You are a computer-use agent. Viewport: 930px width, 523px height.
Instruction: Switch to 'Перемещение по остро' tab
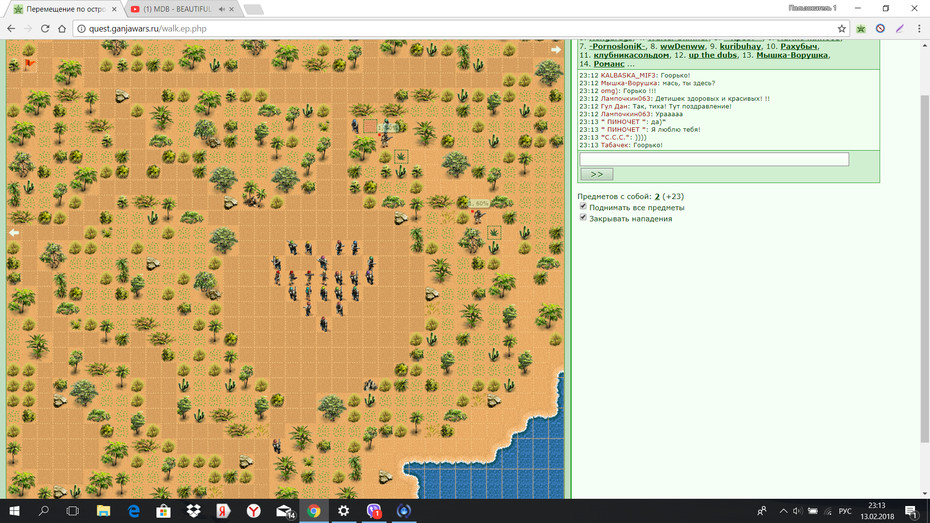pyautogui.click(x=65, y=9)
